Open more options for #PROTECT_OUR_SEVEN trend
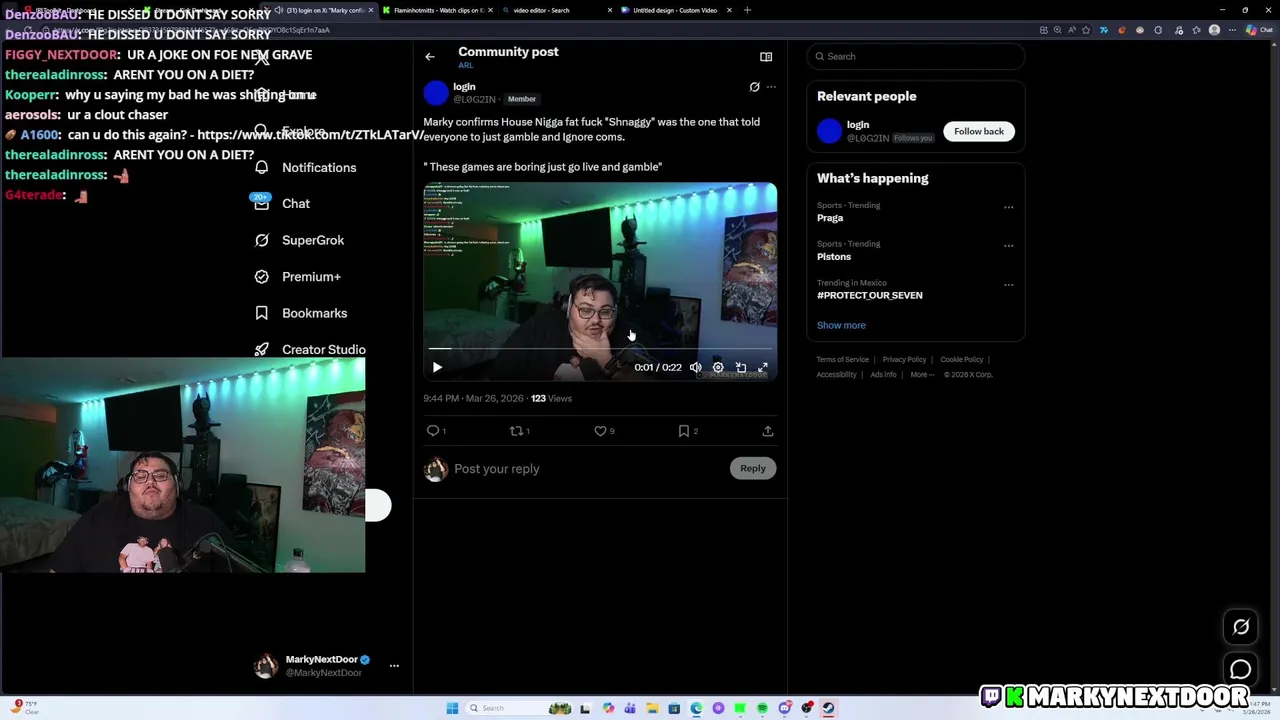The width and height of the screenshot is (1280, 720). [x=1008, y=284]
